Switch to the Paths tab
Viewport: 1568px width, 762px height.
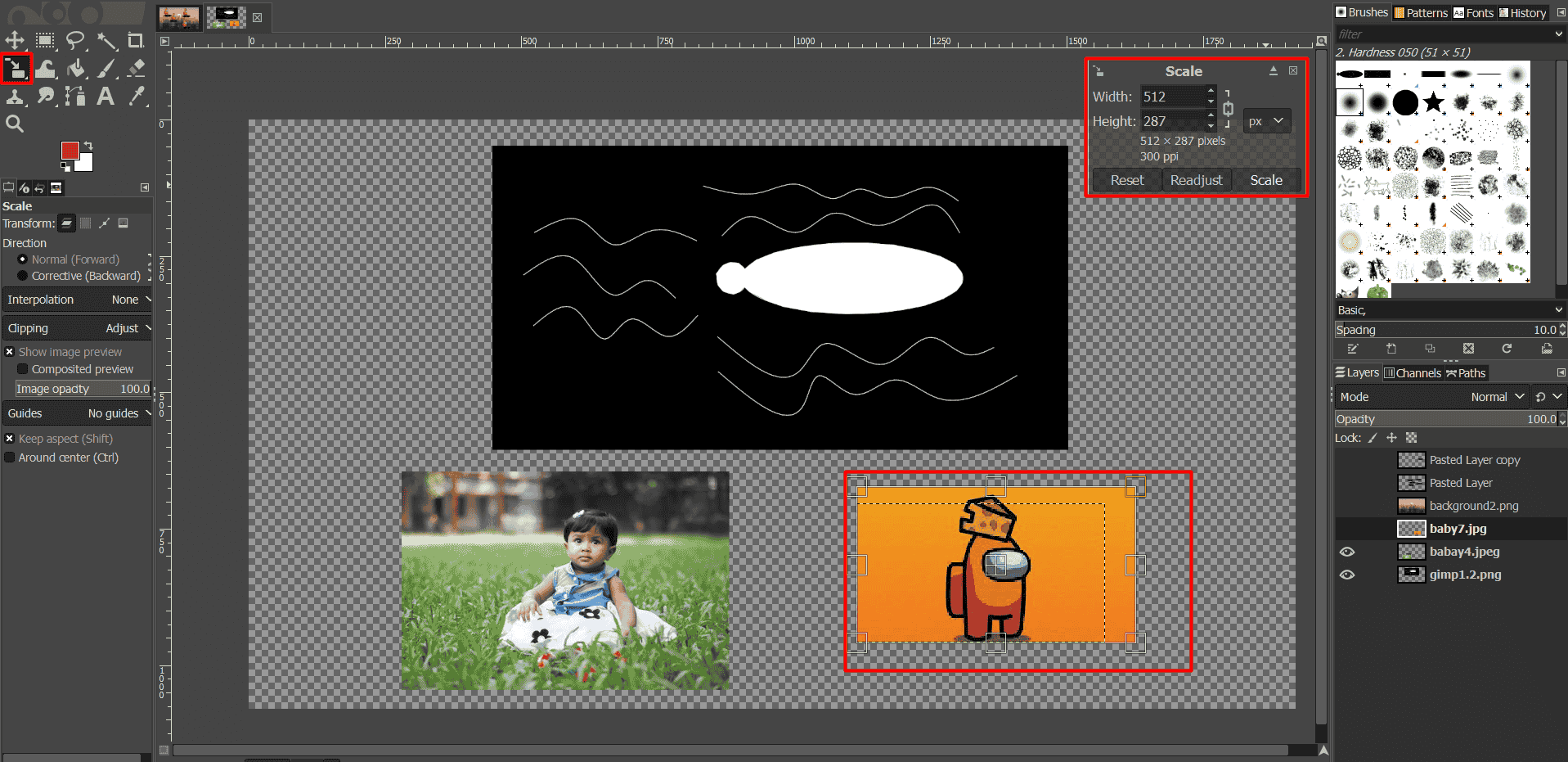coord(1465,373)
